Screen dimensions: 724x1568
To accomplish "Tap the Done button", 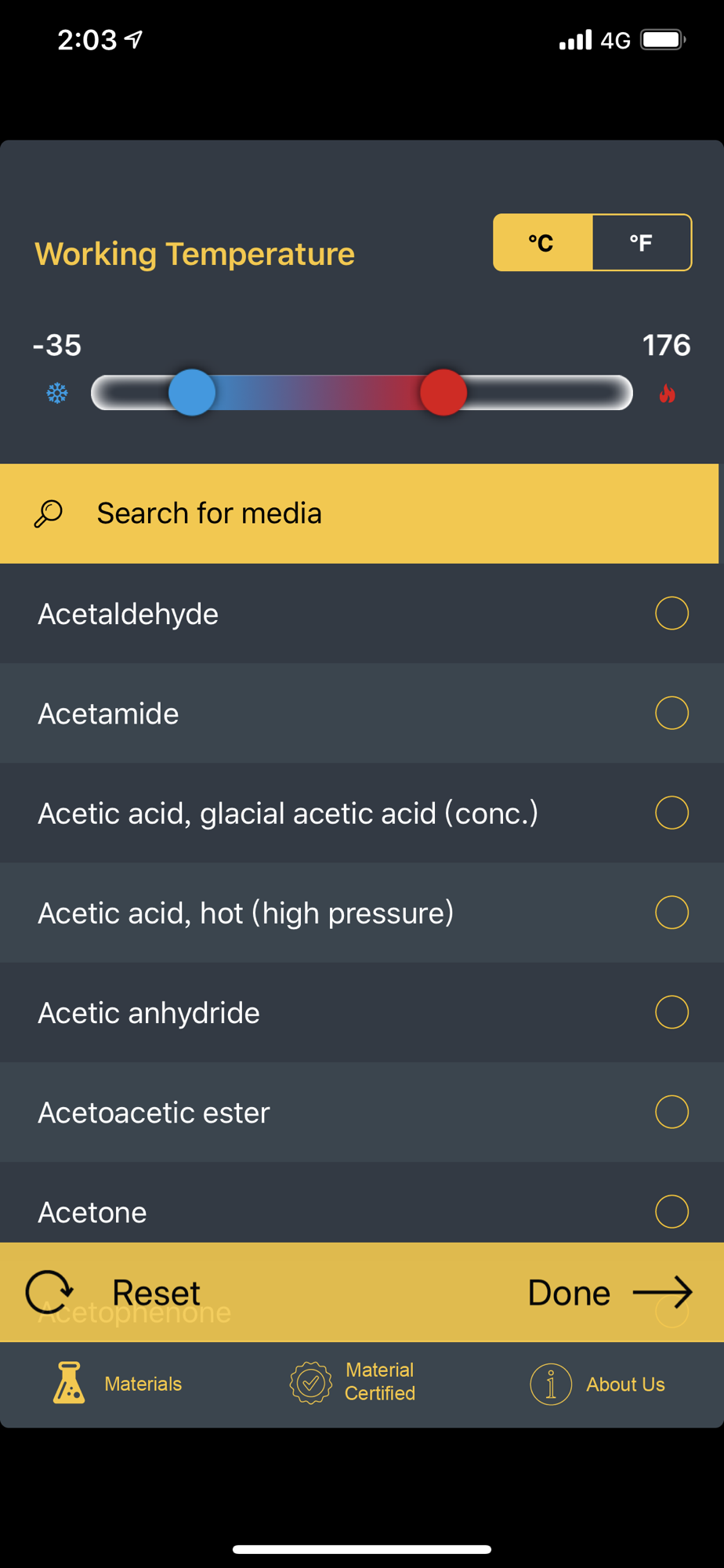I will tap(610, 1292).
